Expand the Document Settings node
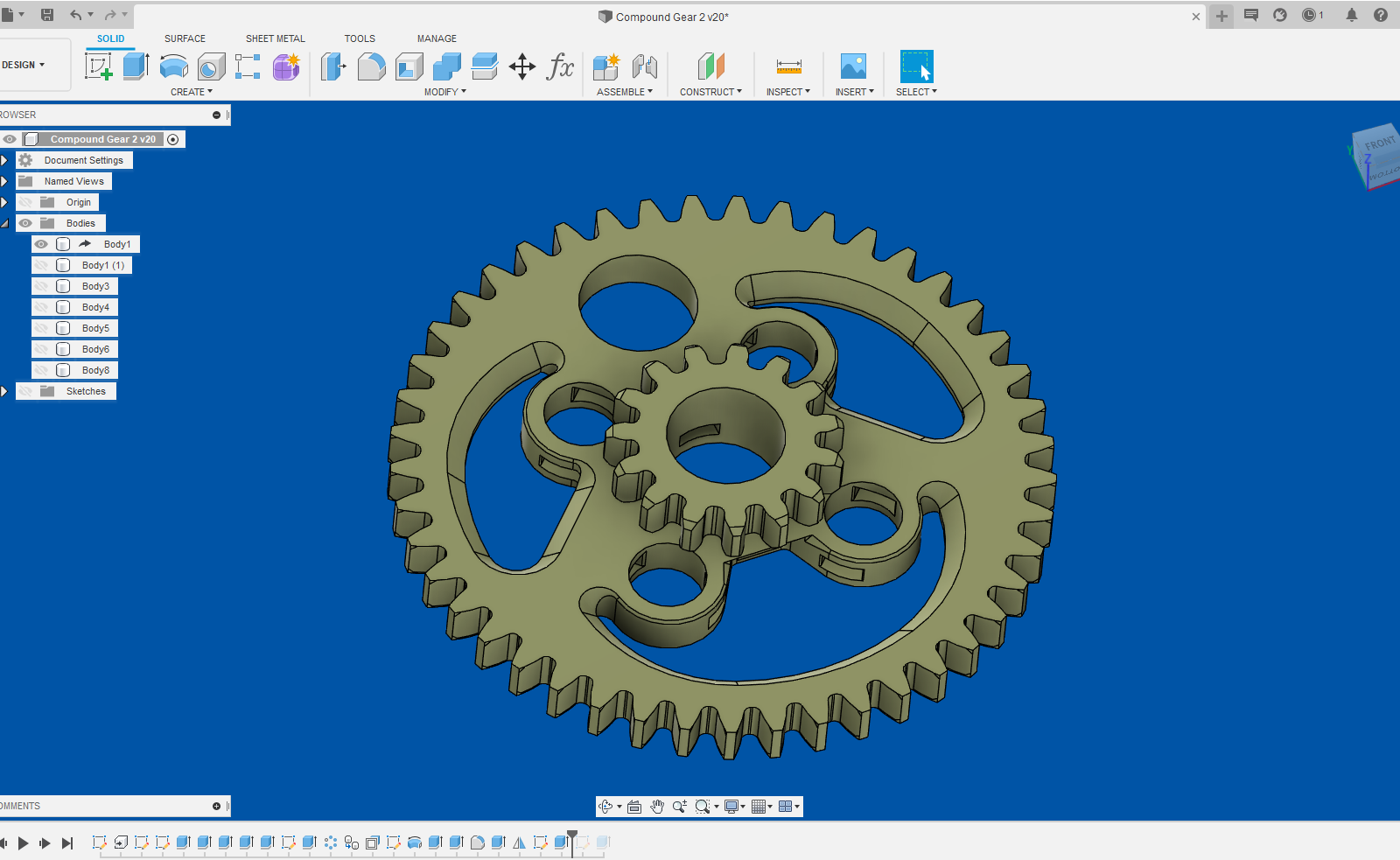Screen dimensions: 1400x860 click(4, 160)
